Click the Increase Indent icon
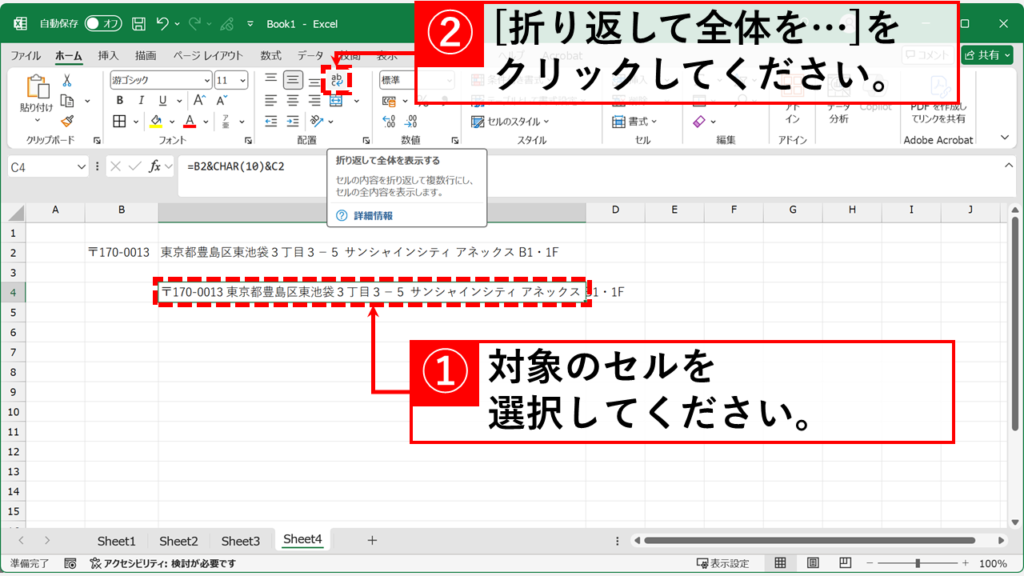1024x576 pixels. pyautogui.click(x=293, y=121)
